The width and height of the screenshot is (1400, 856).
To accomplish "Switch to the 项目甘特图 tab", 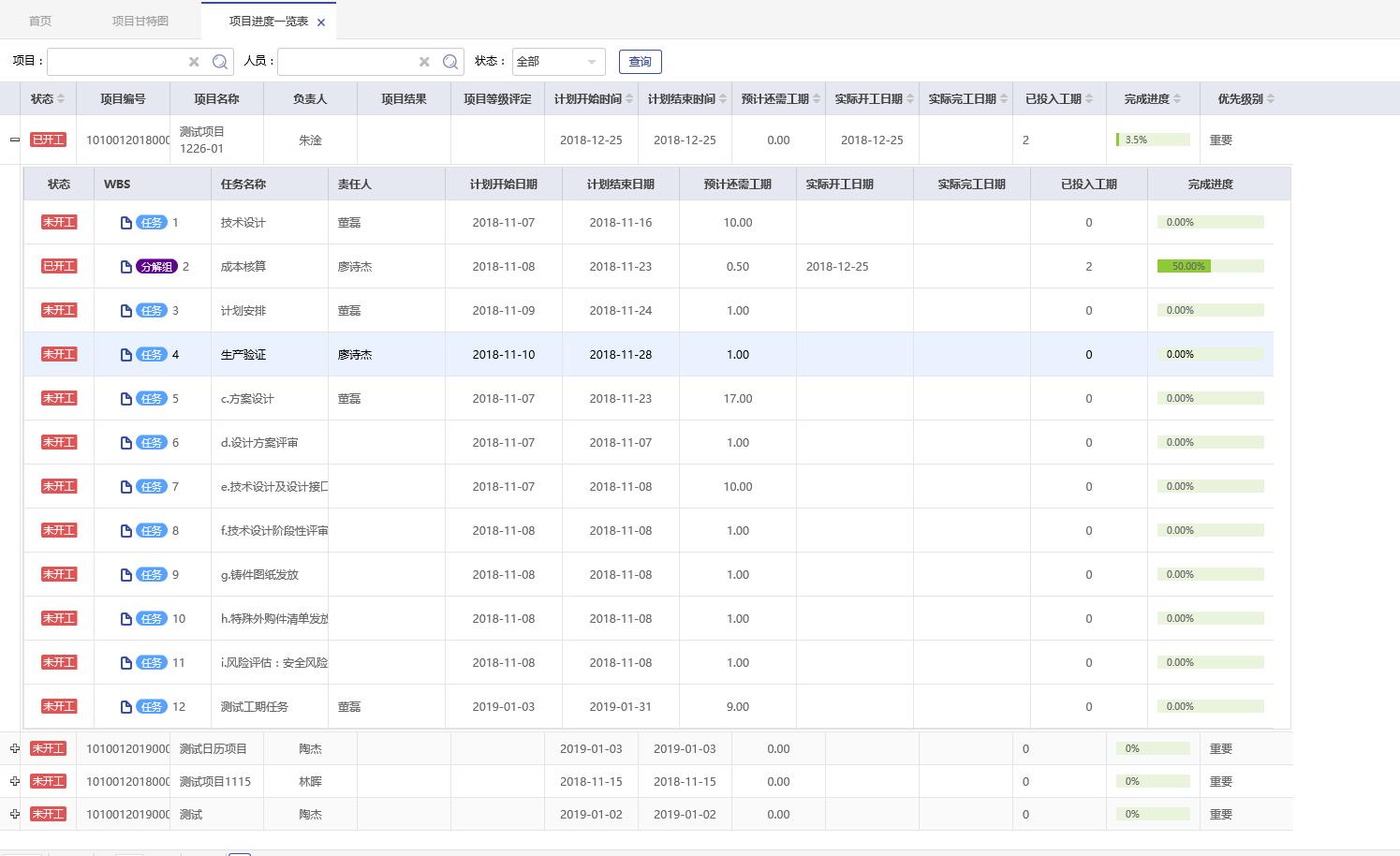I will [x=140, y=22].
